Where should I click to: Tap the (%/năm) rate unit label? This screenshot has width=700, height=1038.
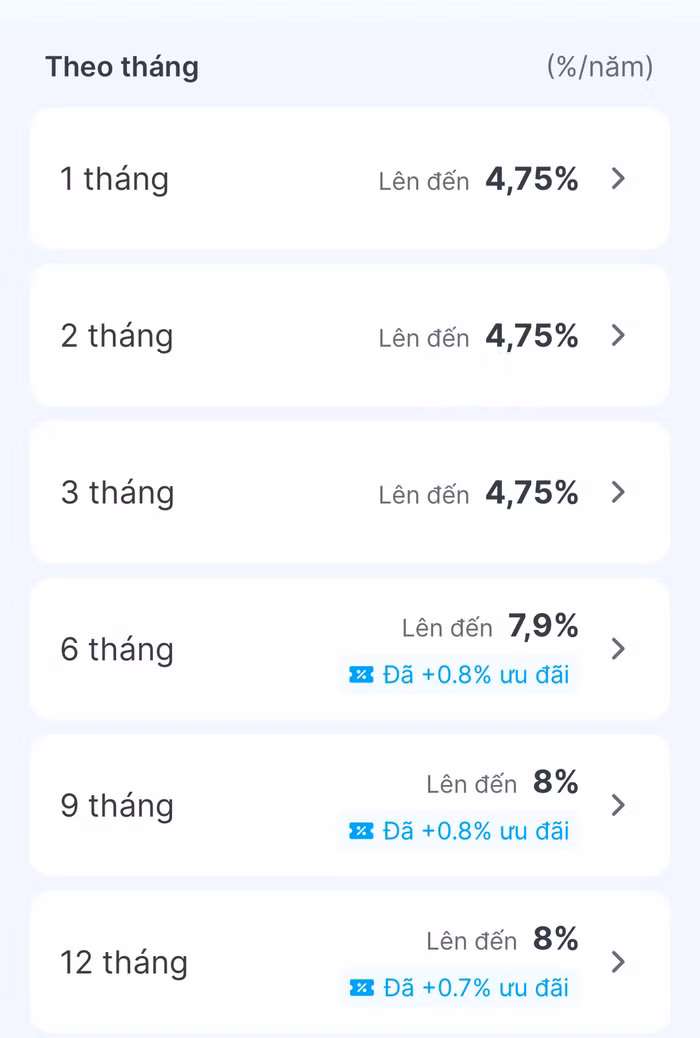pos(600,67)
